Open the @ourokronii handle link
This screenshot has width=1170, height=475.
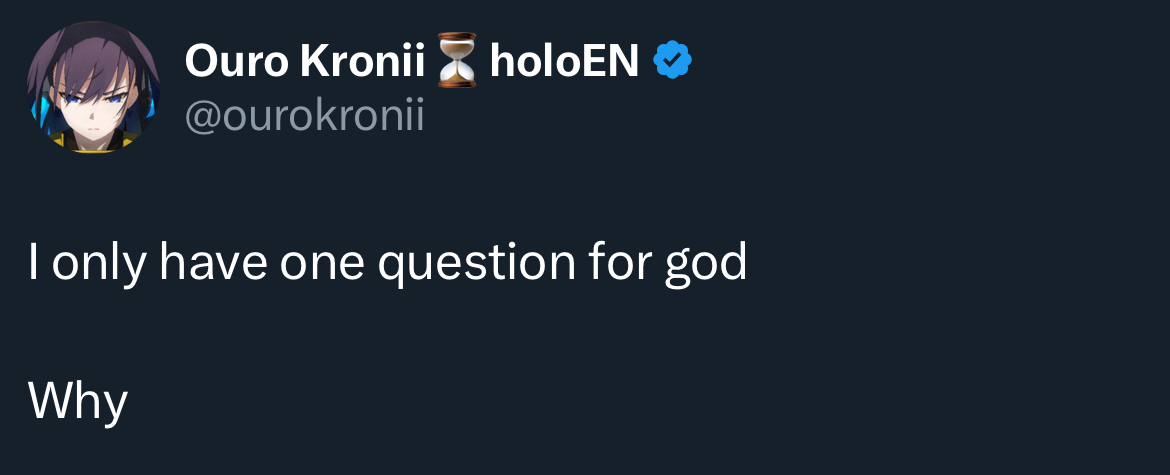click(304, 116)
